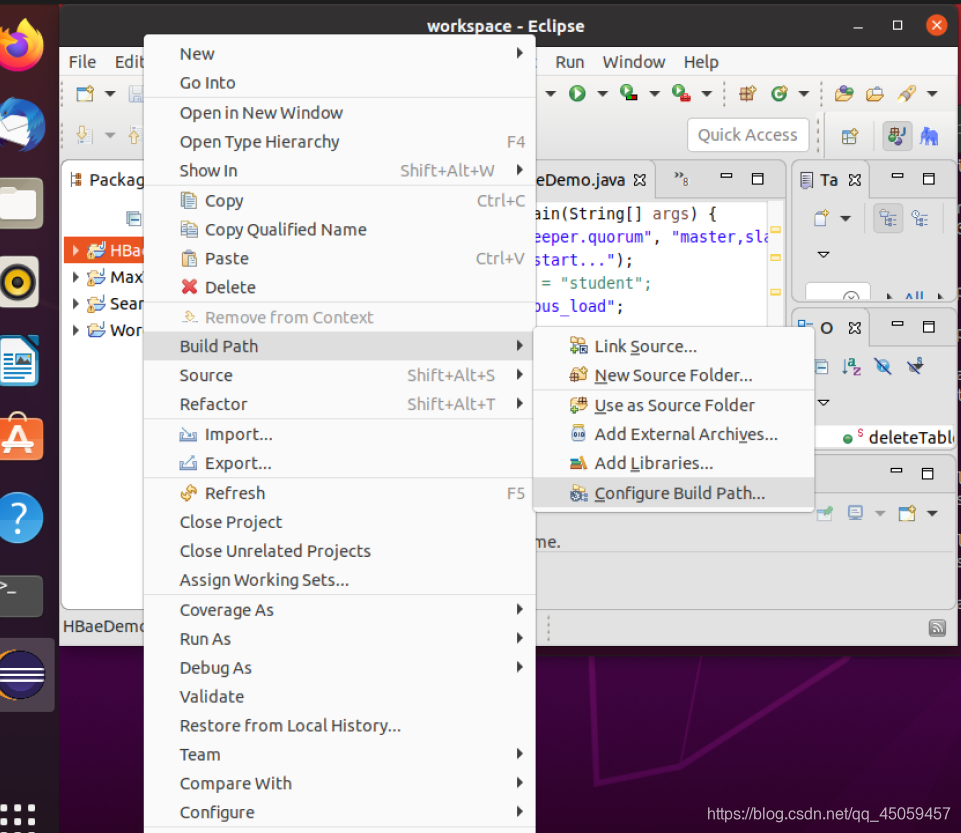
Task: Open the File menu in menu bar
Action: click(x=82, y=62)
